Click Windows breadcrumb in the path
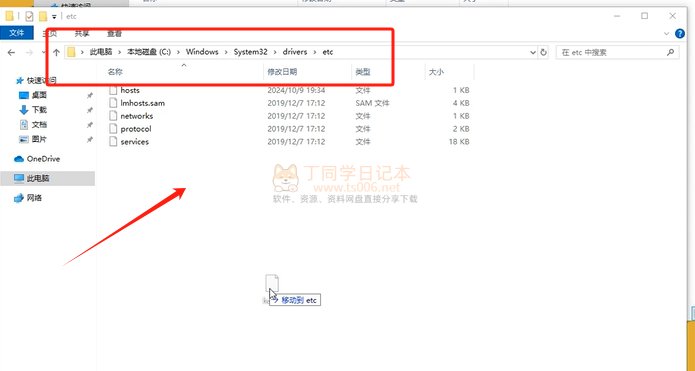The width and height of the screenshot is (695, 371). click(202, 52)
